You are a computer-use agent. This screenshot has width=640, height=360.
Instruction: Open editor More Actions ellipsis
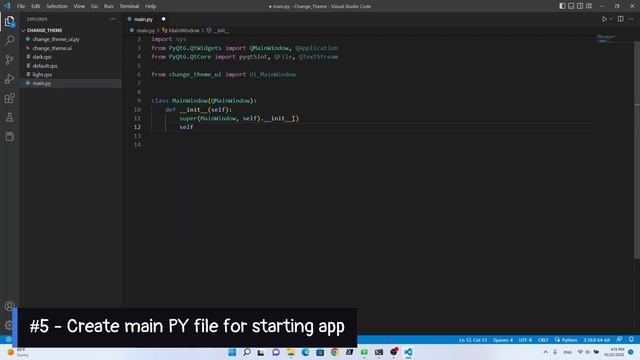pos(631,19)
